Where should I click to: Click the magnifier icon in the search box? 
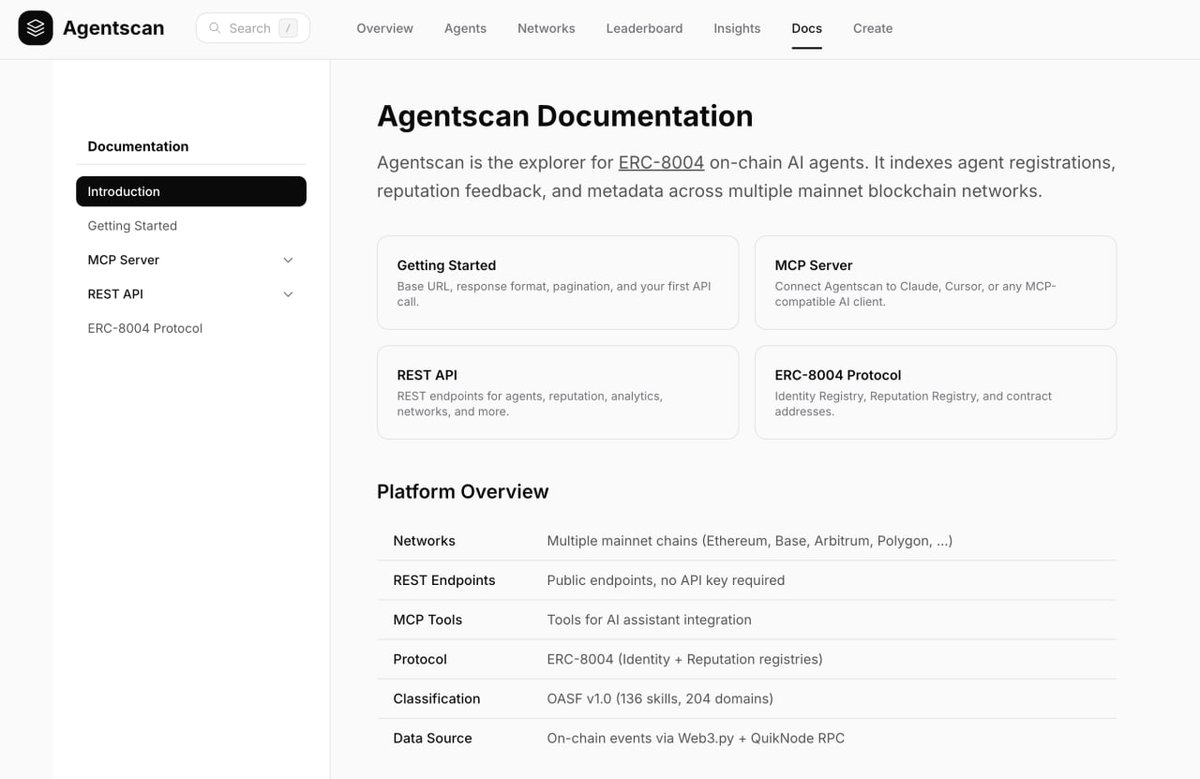(215, 28)
